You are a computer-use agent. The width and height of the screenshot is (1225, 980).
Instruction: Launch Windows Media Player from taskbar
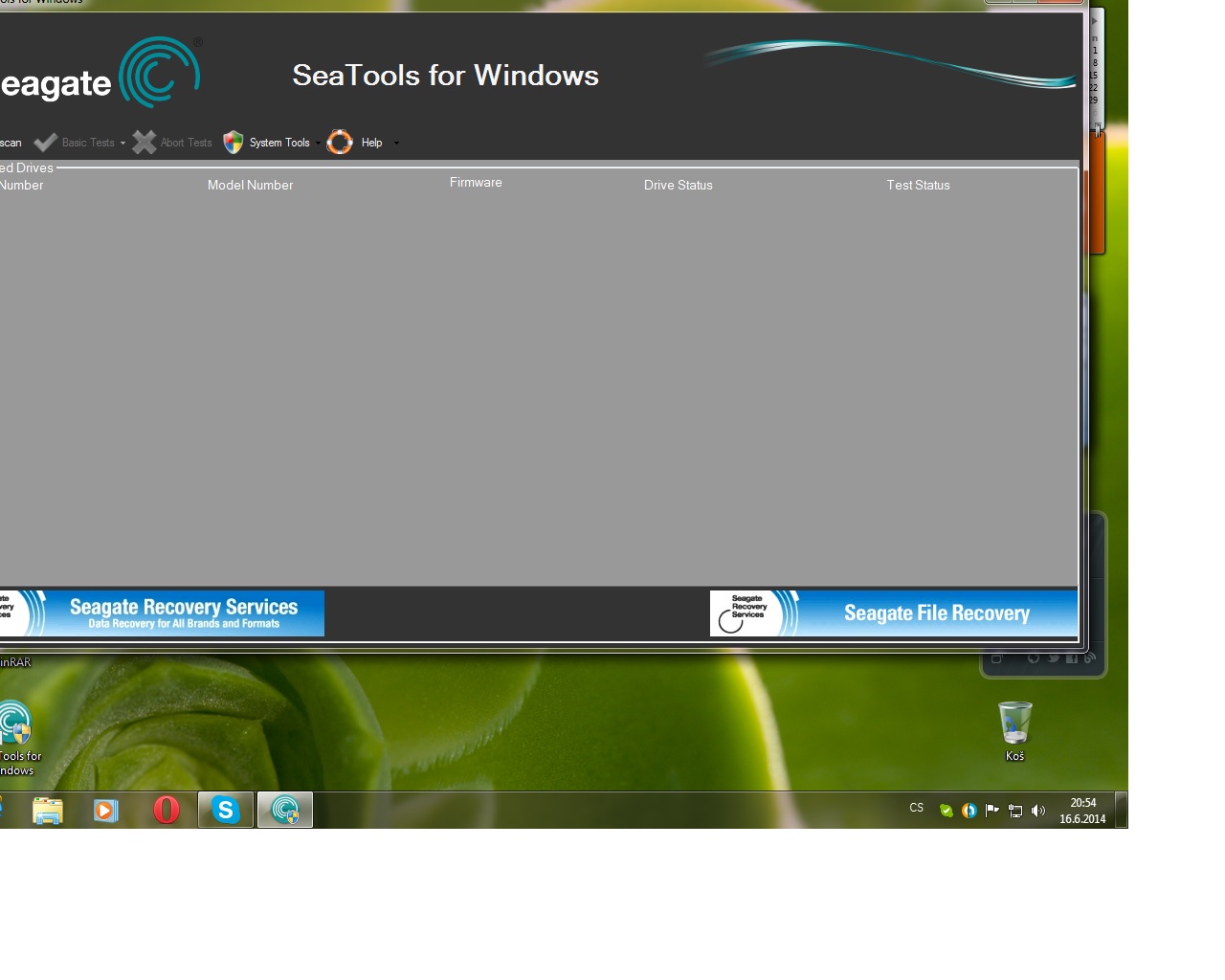tap(105, 810)
